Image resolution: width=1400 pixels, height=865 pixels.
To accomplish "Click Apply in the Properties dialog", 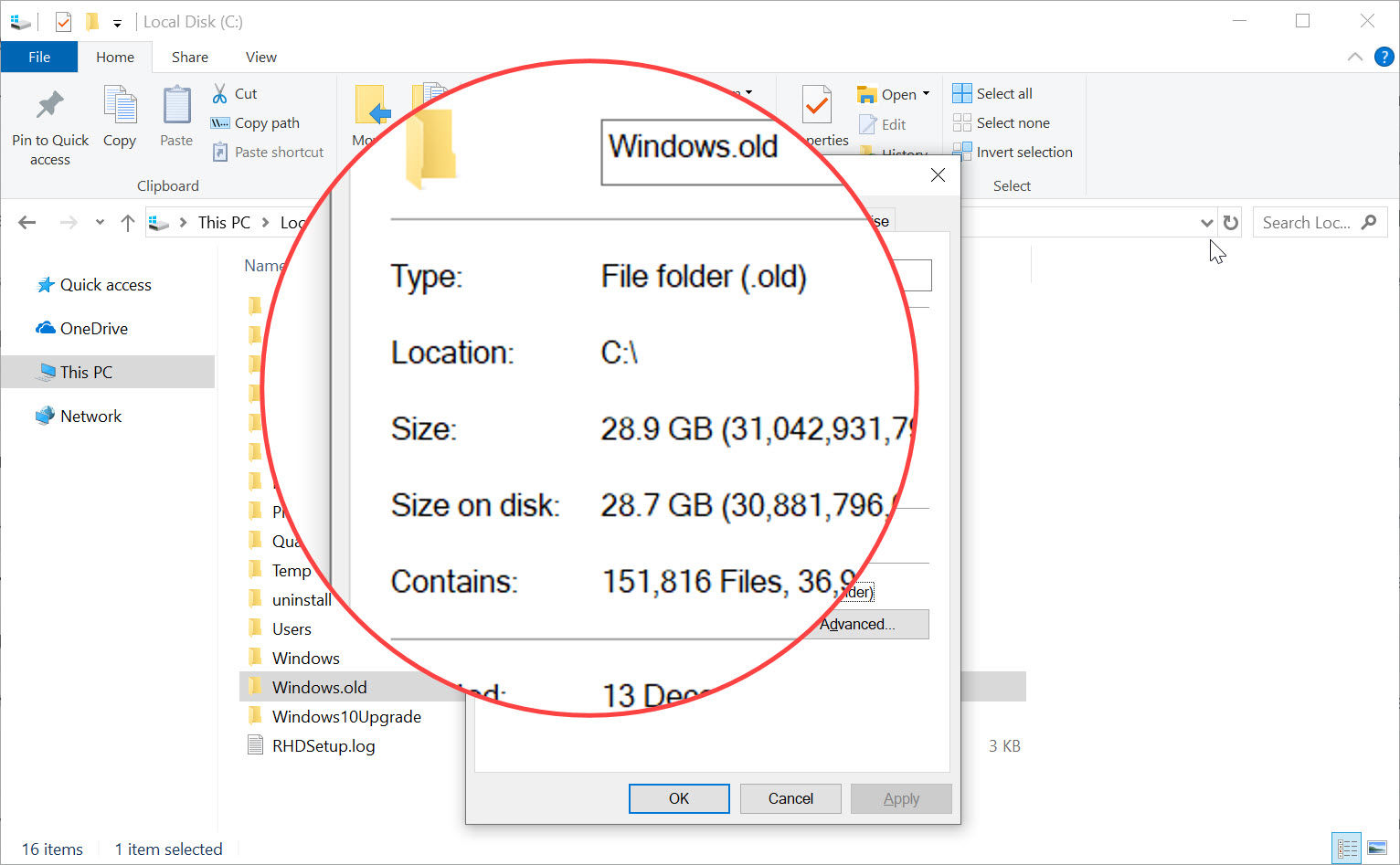I will click(901, 798).
